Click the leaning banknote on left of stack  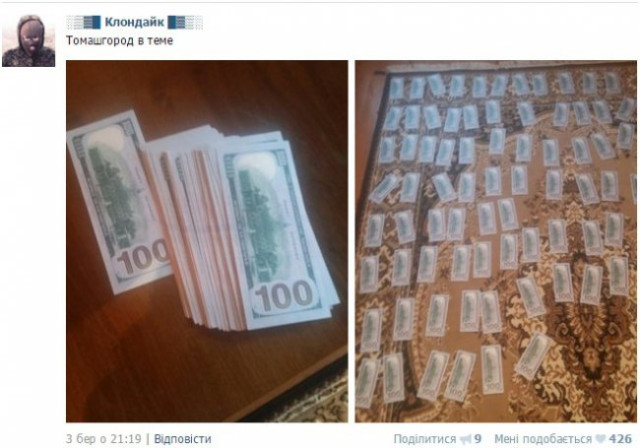tap(118, 204)
